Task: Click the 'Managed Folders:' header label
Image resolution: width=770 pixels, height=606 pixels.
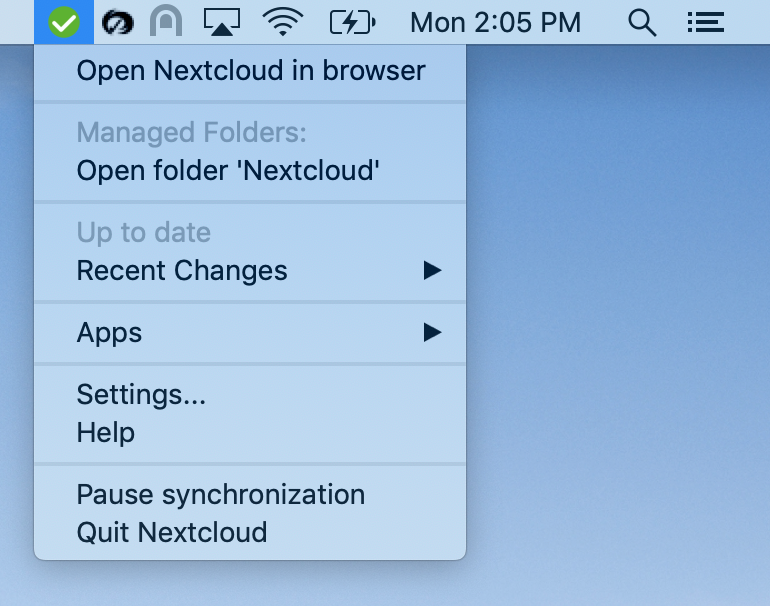Action: click(191, 132)
